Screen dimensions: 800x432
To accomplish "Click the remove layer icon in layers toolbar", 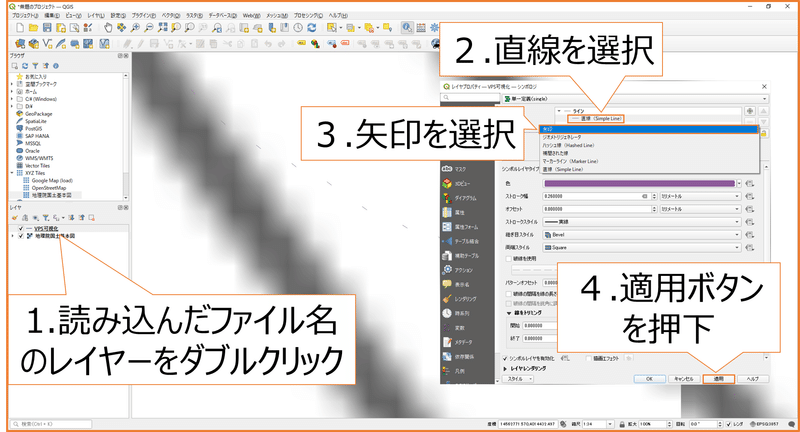I will click(x=92, y=218).
